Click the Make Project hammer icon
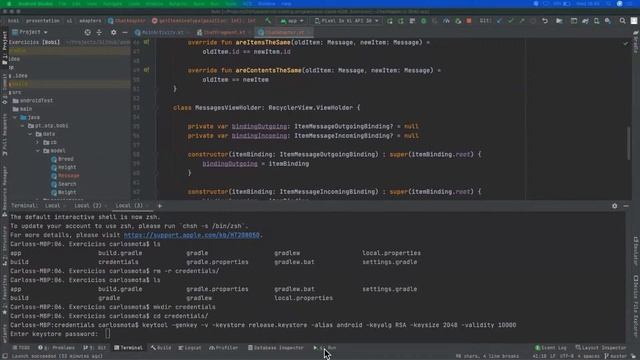640x360 pixels. [268, 20]
